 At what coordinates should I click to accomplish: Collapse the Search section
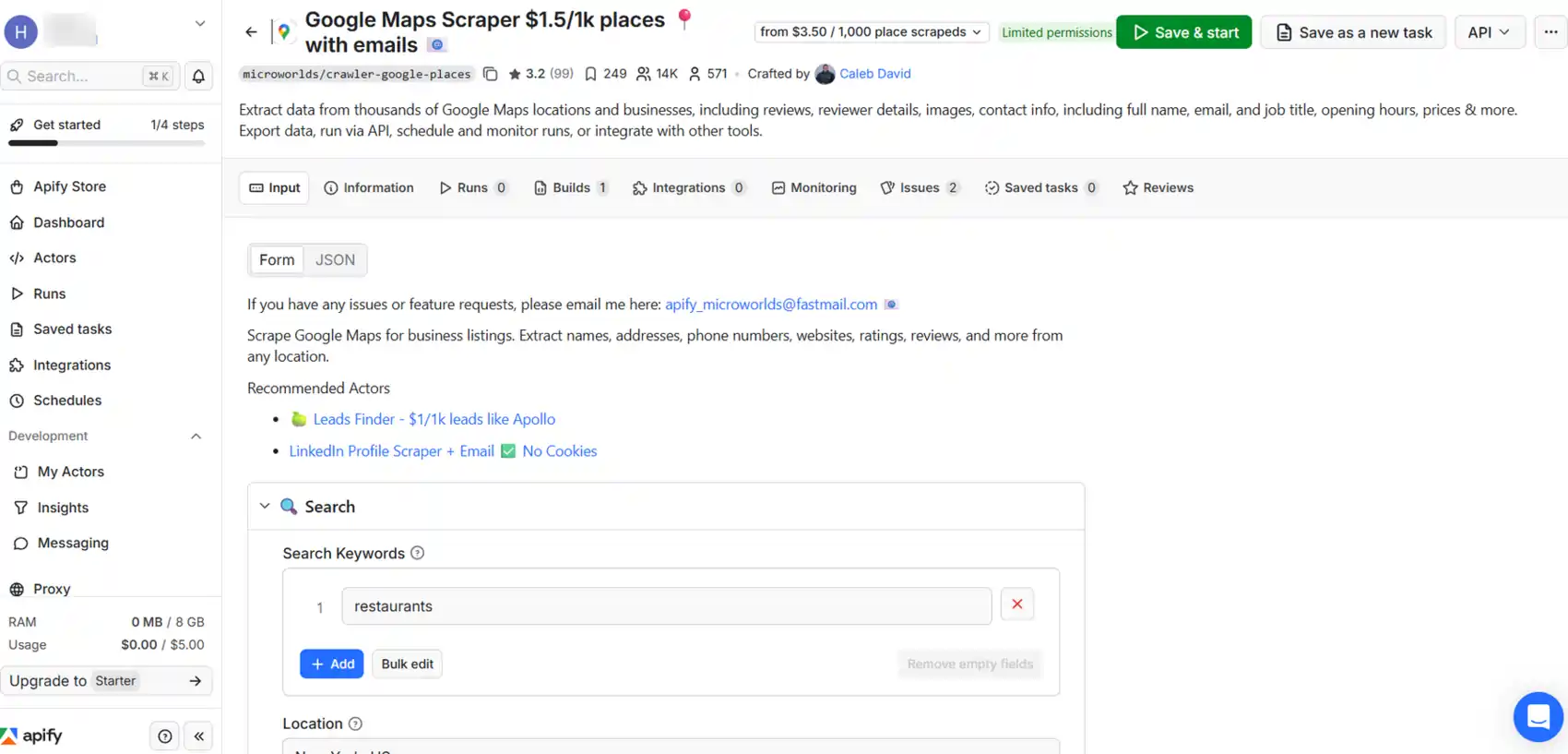click(x=265, y=506)
